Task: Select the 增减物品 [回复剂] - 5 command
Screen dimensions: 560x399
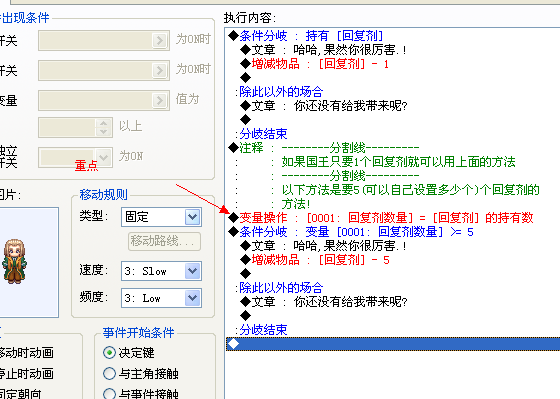Action: pos(315,260)
